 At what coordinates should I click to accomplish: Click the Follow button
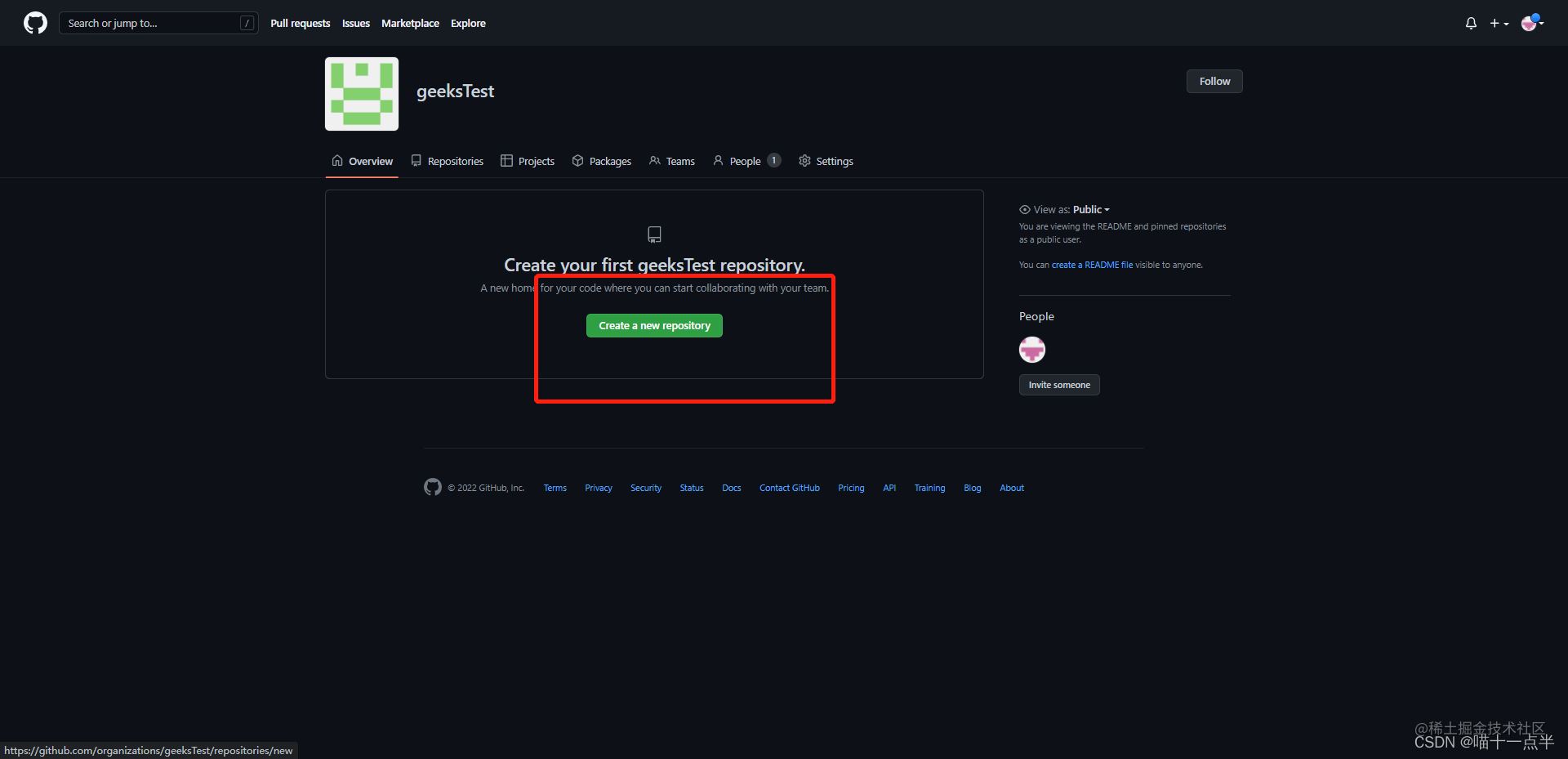pyautogui.click(x=1214, y=81)
